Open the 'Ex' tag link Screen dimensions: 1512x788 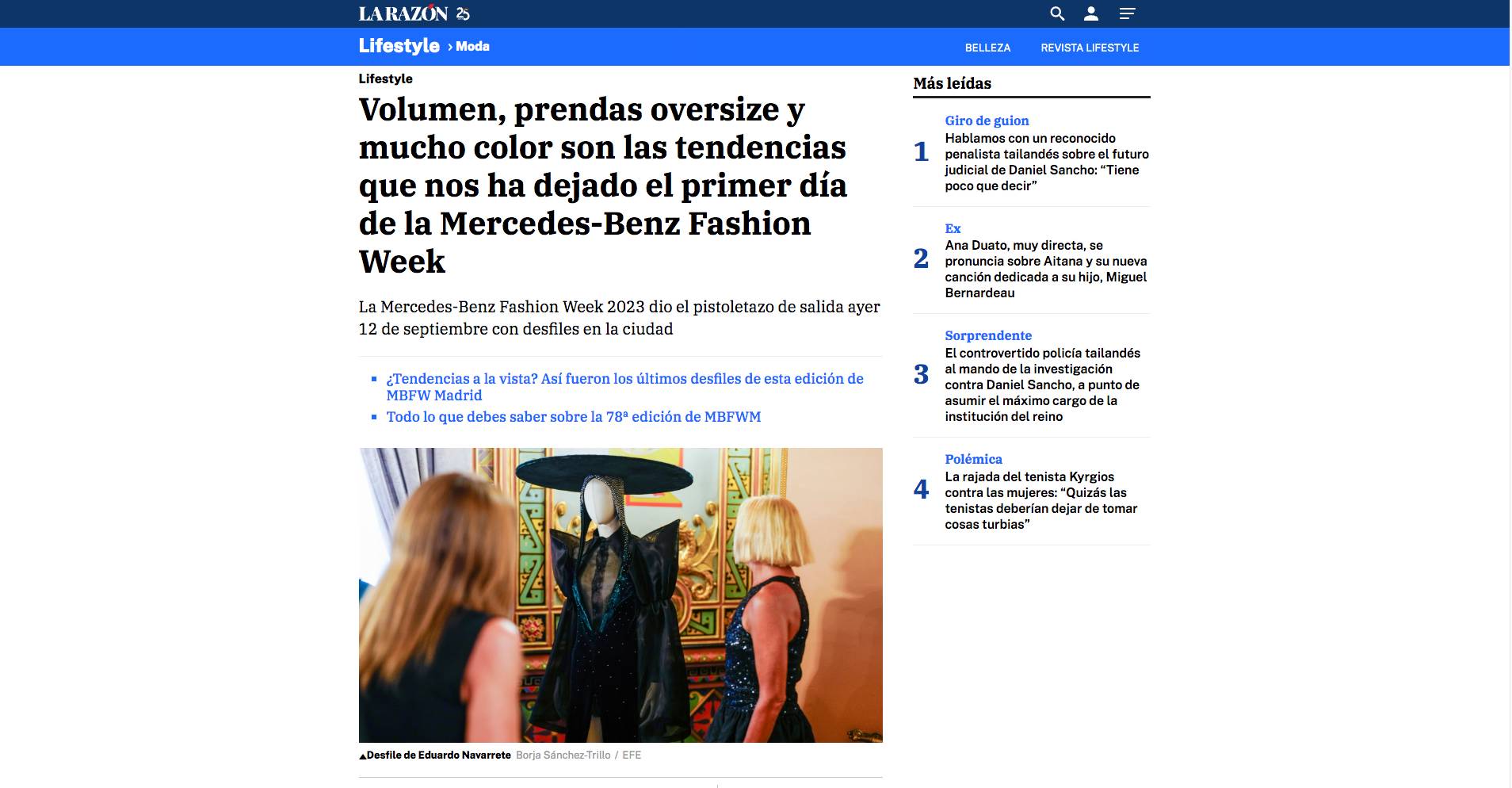953,228
